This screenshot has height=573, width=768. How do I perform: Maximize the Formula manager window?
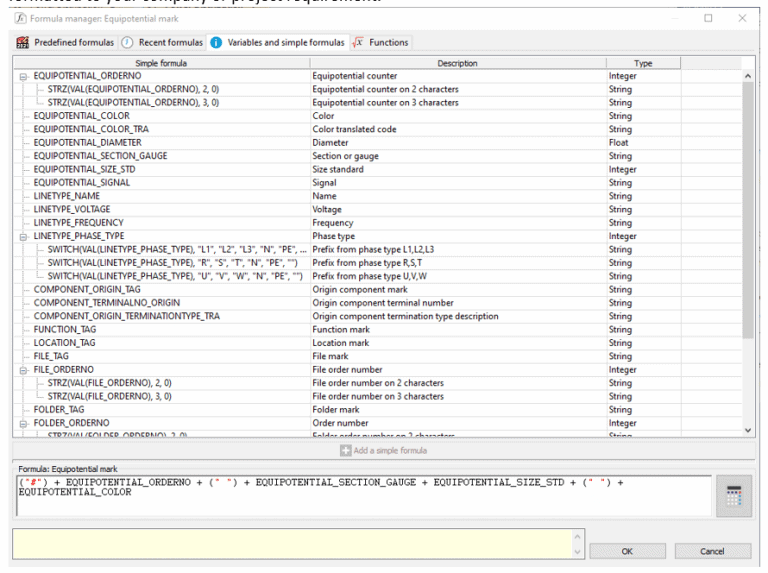click(x=708, y=18)
